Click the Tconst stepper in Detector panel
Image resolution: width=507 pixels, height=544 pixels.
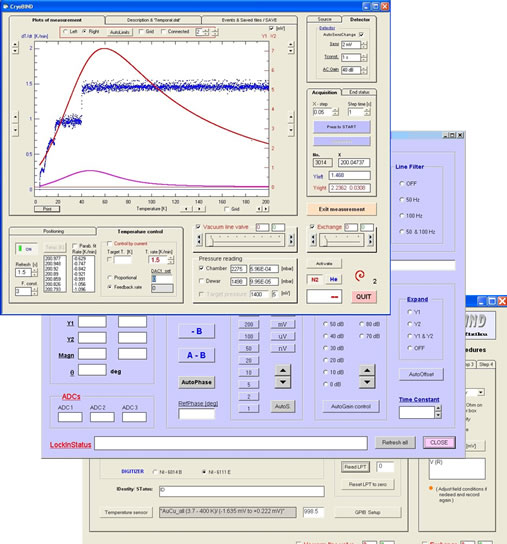click(x=364, y=57)
